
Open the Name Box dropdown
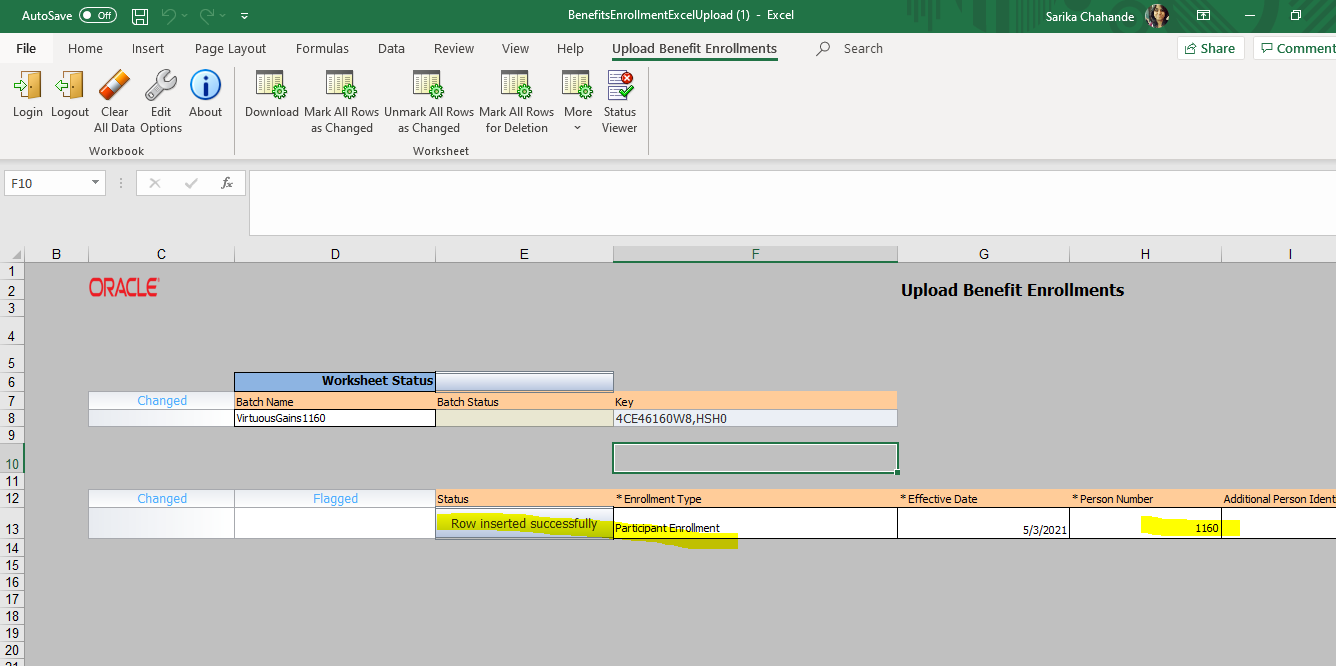97,183
